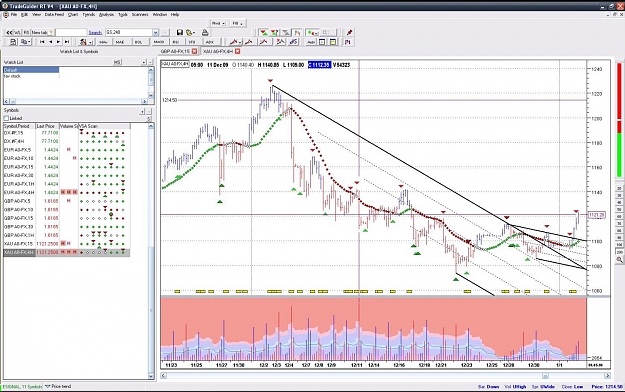Click the HS button in Watch List
Screen dimensions: 625x392
[117, 62]
